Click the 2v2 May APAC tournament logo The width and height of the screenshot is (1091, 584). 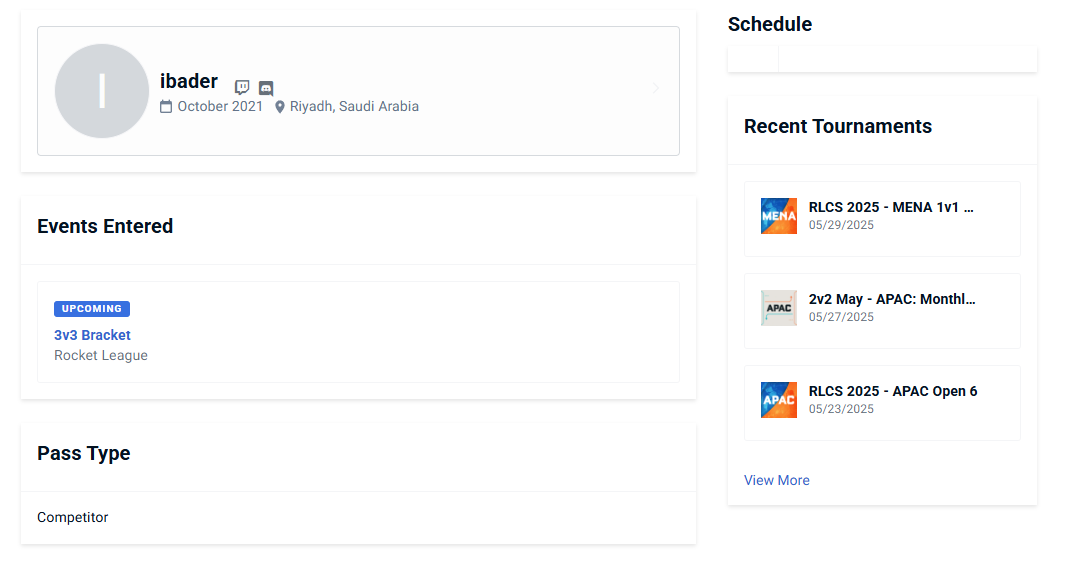(x=779, y=308)
